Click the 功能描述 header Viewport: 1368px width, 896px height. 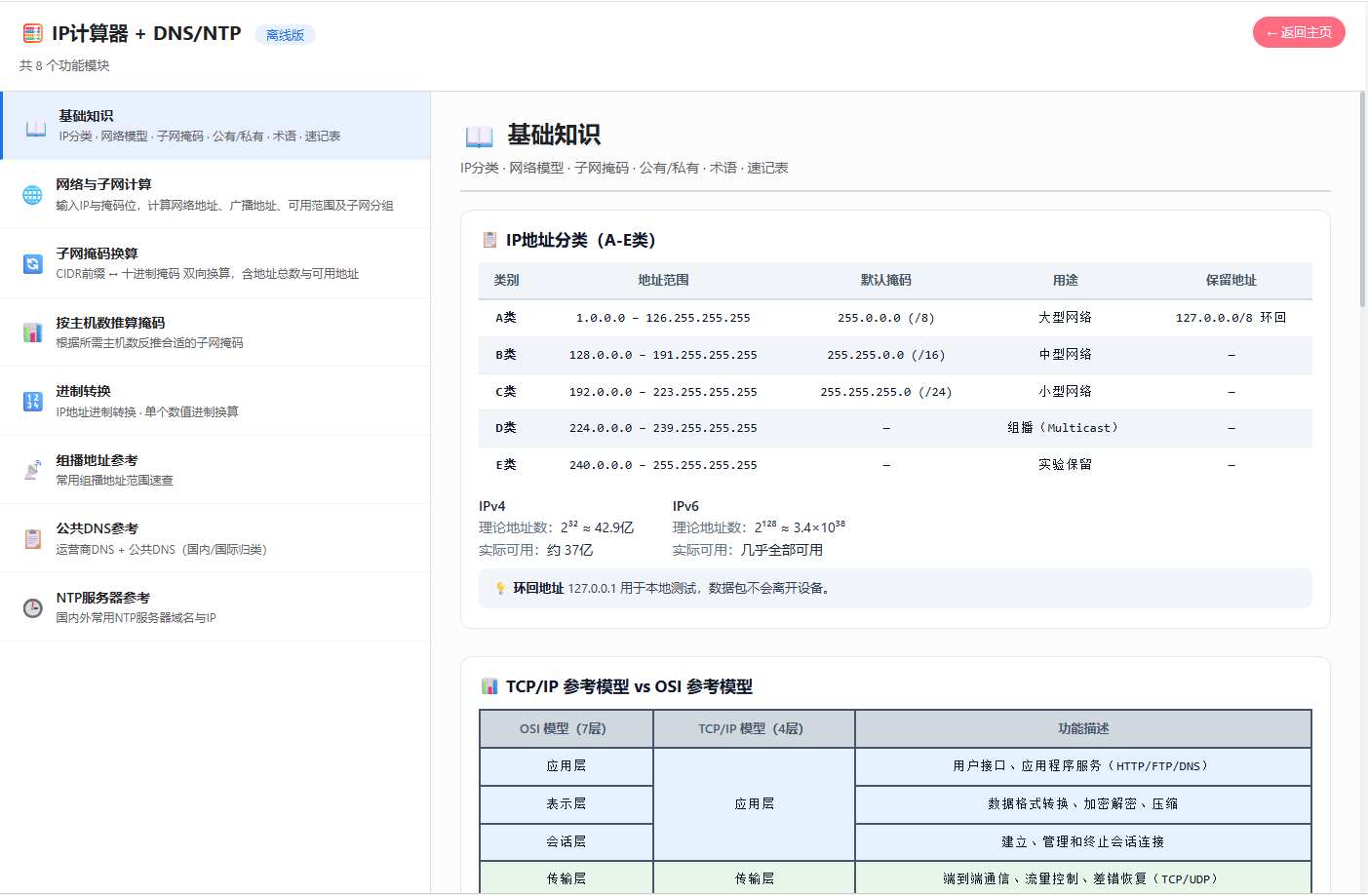[1083, 728]
